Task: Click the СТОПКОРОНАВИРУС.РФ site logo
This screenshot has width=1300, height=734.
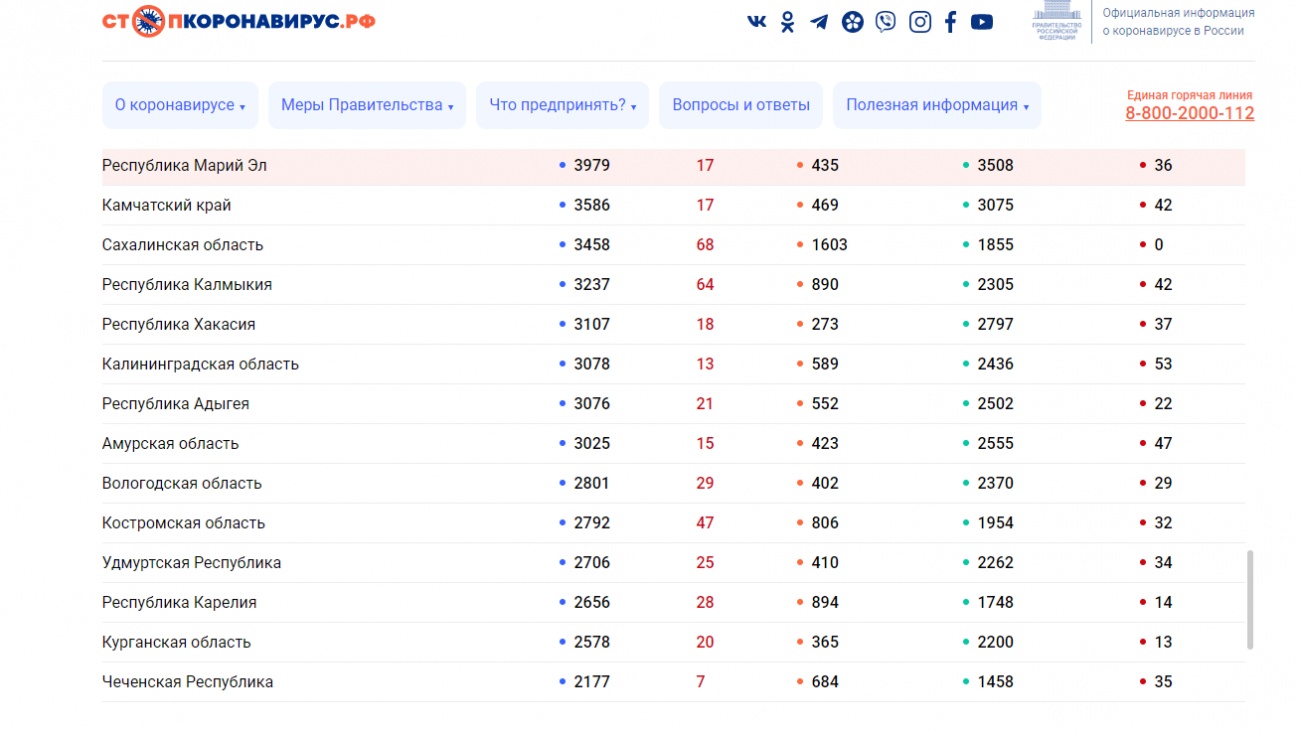Action: coord(238,20)
